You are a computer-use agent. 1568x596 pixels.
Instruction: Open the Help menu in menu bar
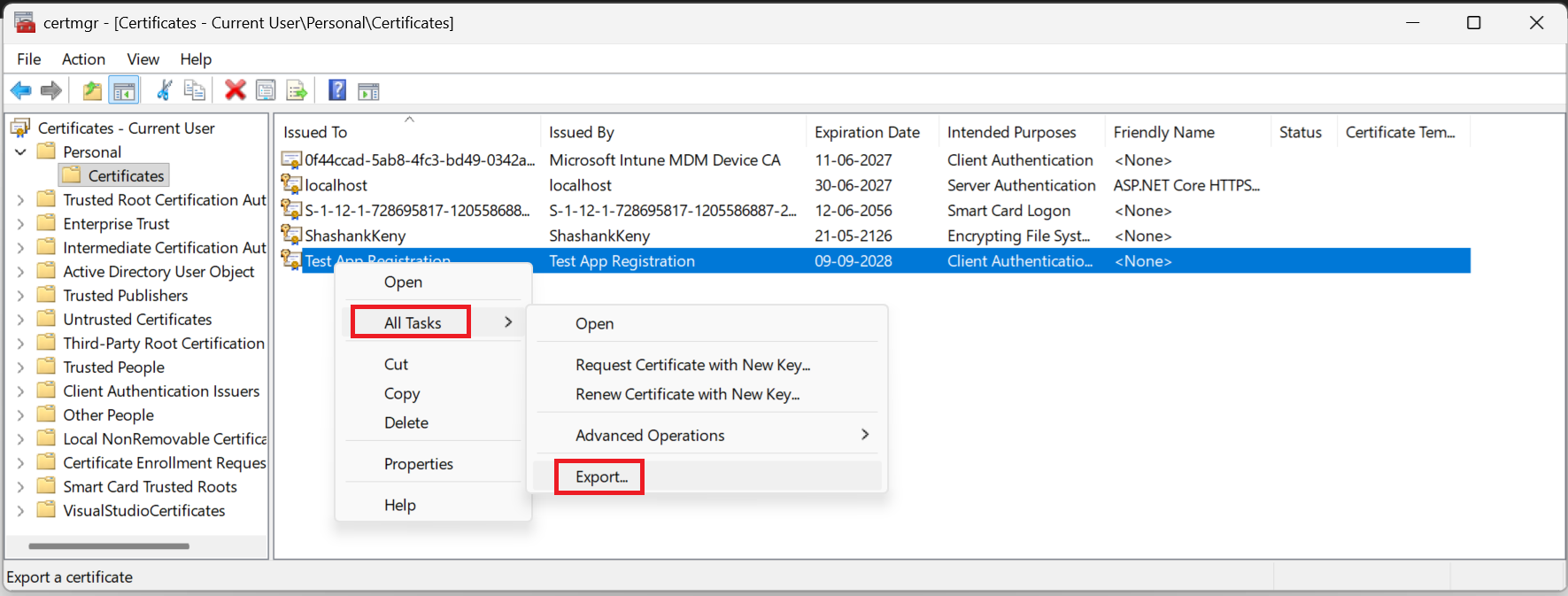point(196,59)
